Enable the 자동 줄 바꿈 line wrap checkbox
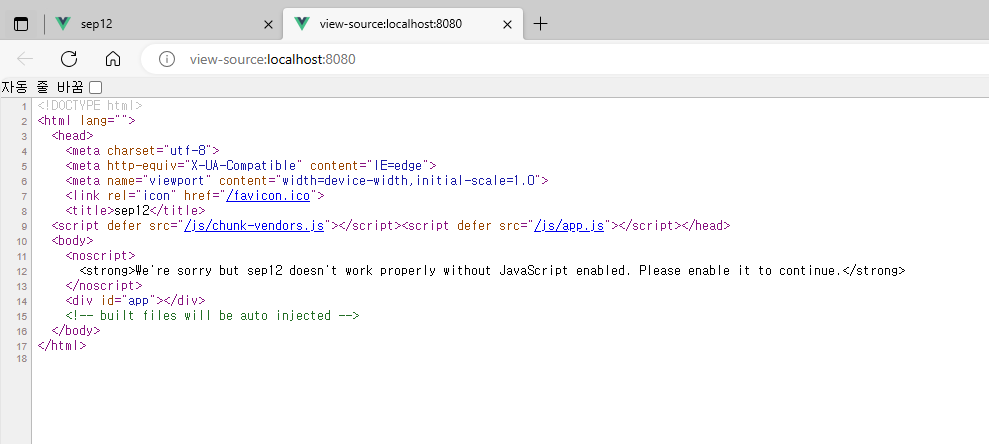Viewport: 989px width, 444px height. pyautogui.click(x=96, y=87)
